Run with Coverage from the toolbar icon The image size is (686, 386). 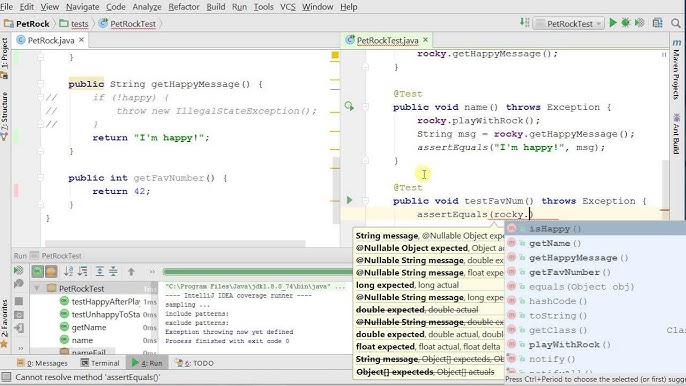pyautogui.click(x=640, y=23)
